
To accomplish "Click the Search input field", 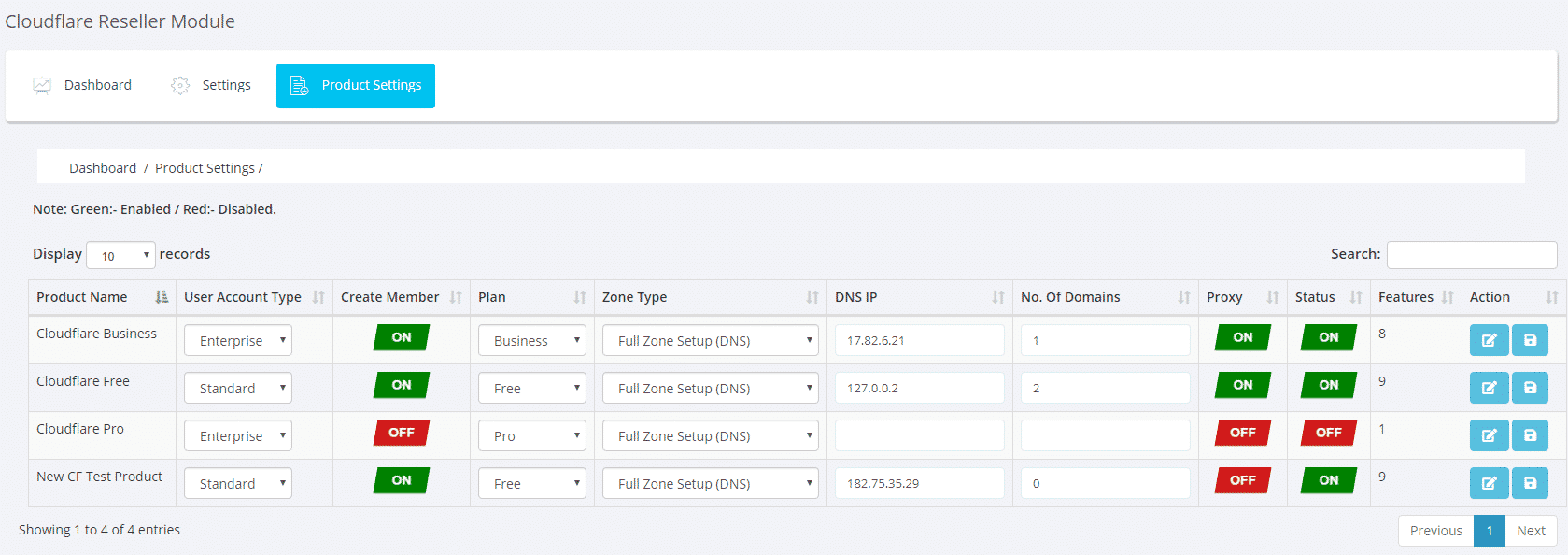I will coord(1471,254).
